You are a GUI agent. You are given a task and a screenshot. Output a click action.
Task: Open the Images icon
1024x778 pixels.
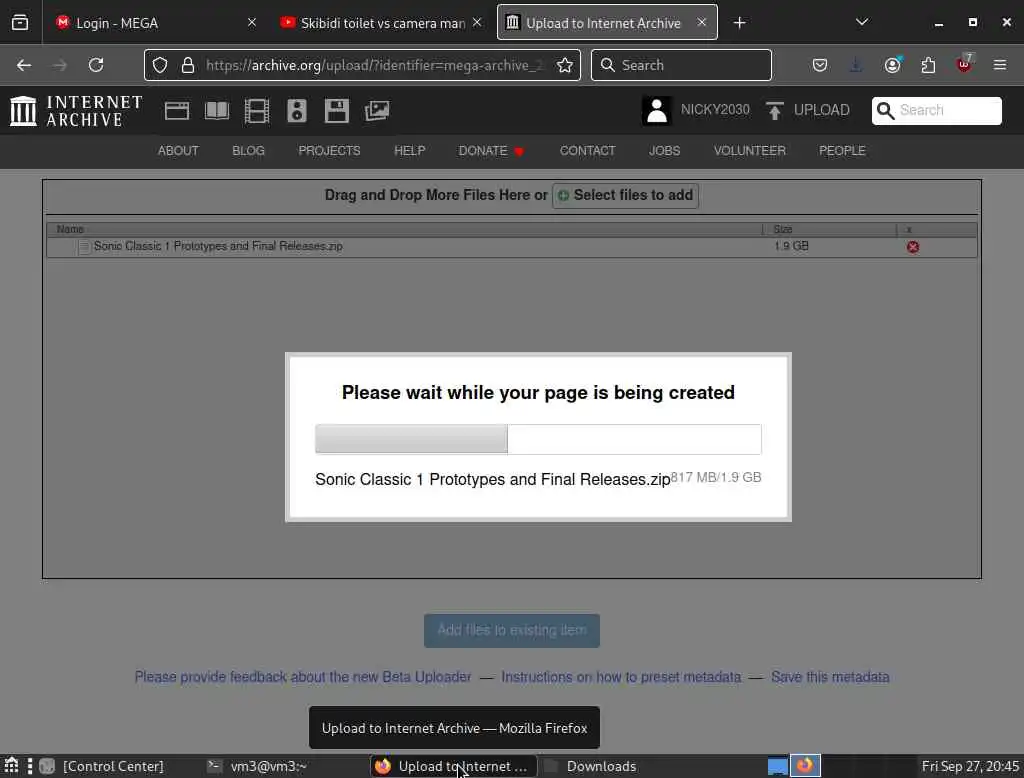click(x=377, y=110)
